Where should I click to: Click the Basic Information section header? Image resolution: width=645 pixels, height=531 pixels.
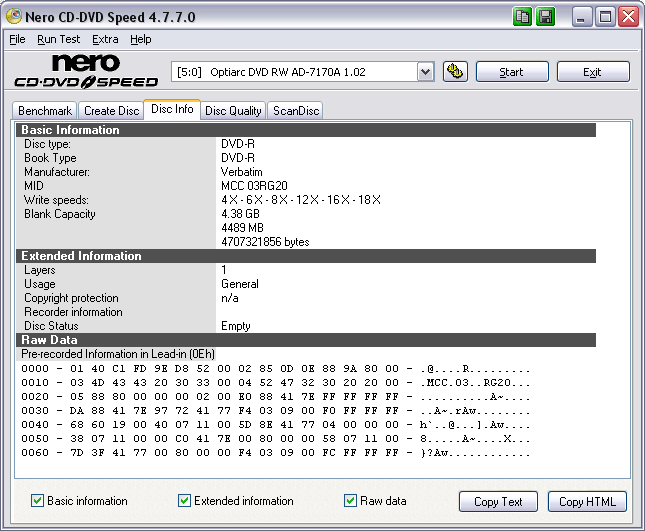(306, 130)
